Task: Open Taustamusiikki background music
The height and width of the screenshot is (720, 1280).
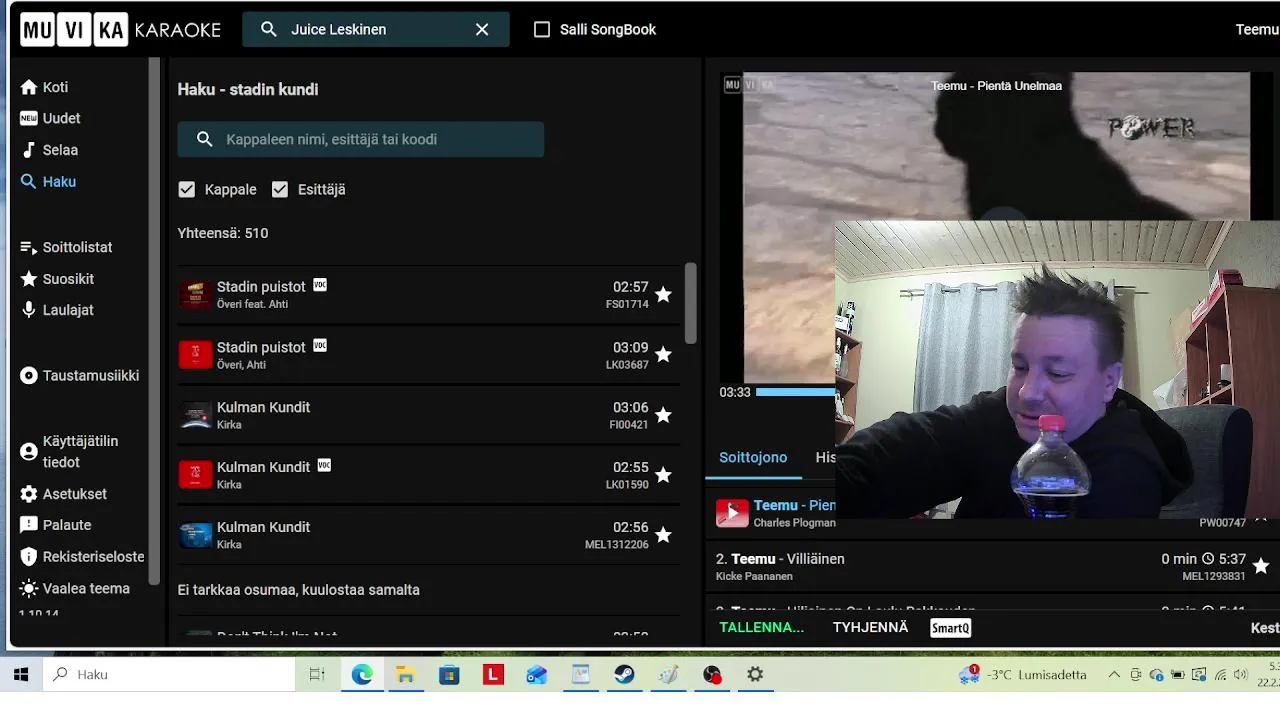Action: [x=80, y=376]
